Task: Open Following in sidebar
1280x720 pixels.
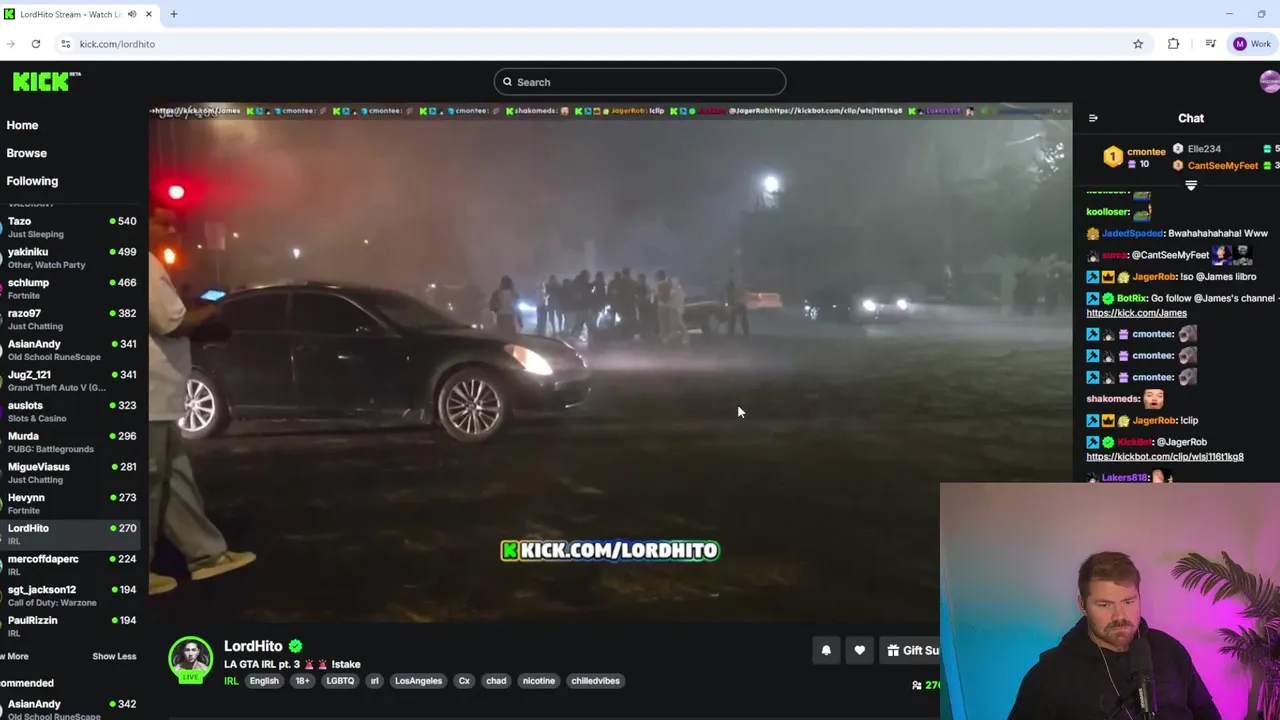Action: 32,181
